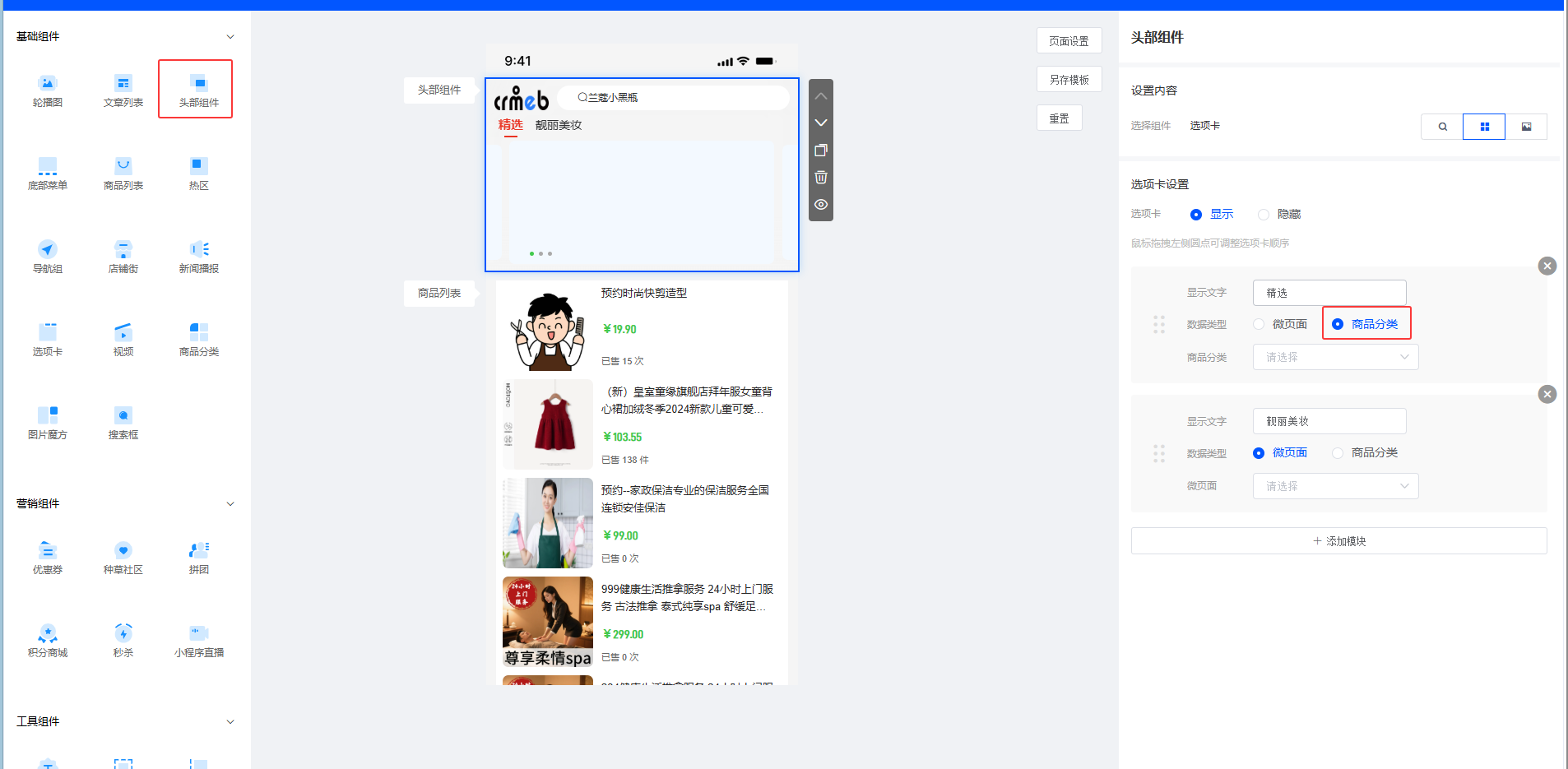Collapse the 基础组件 section
Image resolution: width=1568 pixels, height=769 pixels.
(230, 37)
